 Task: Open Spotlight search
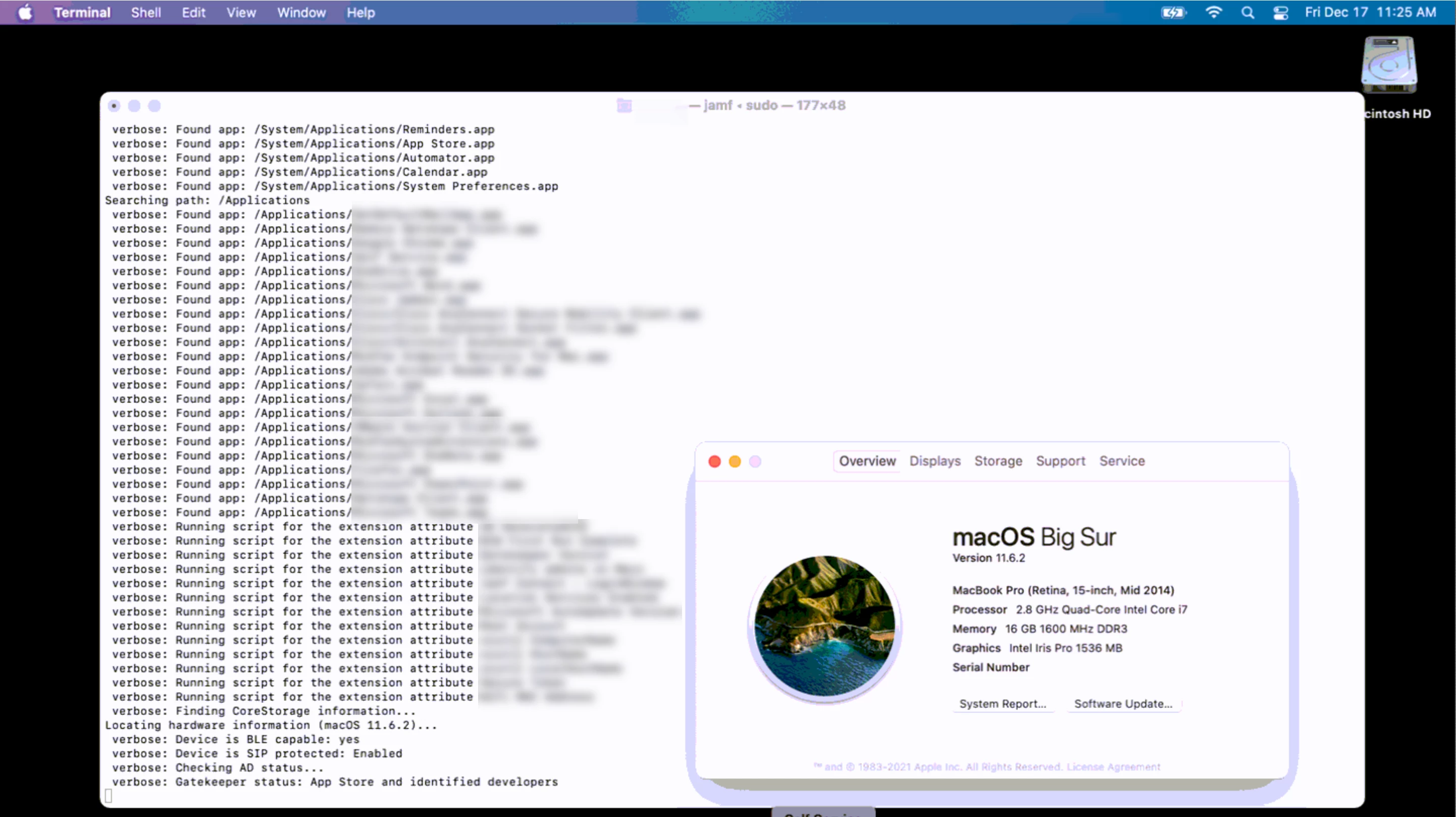point(1247,13)
